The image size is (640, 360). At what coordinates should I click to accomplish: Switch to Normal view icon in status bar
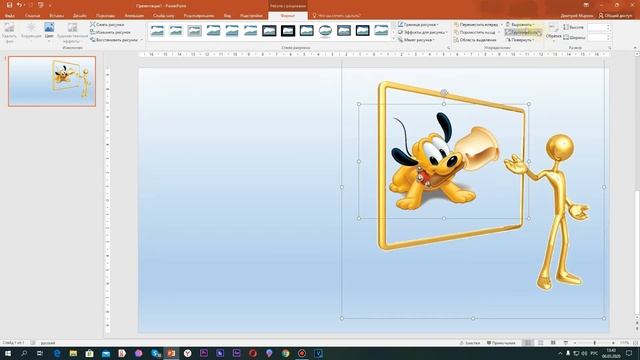[x=528, y=343]
